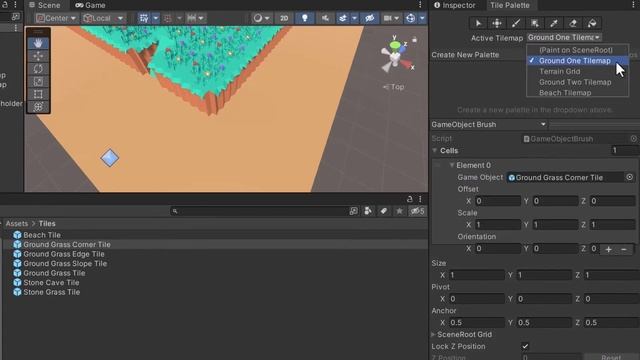This screenshot has width=640, height=360.
Task: Switch to the Inspector tab
Action: click(x=454, y=5)
